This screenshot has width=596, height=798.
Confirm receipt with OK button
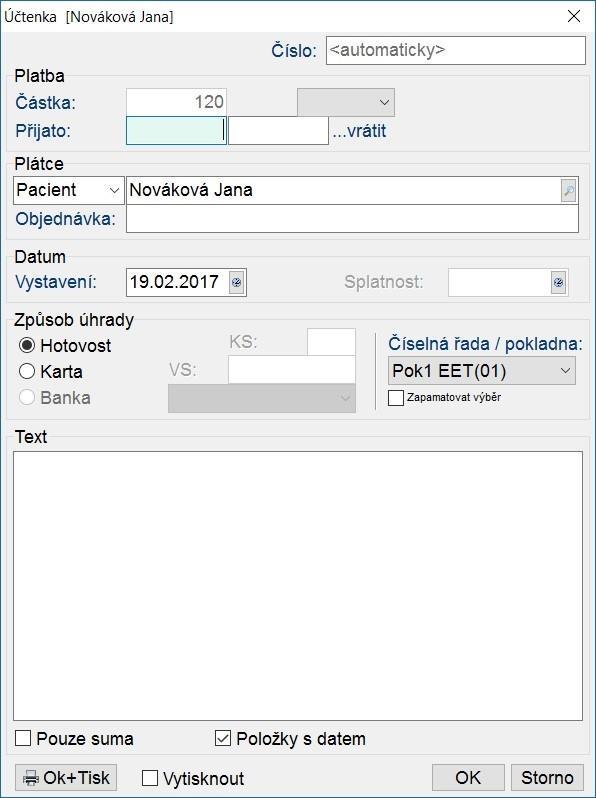click(468, 777)
